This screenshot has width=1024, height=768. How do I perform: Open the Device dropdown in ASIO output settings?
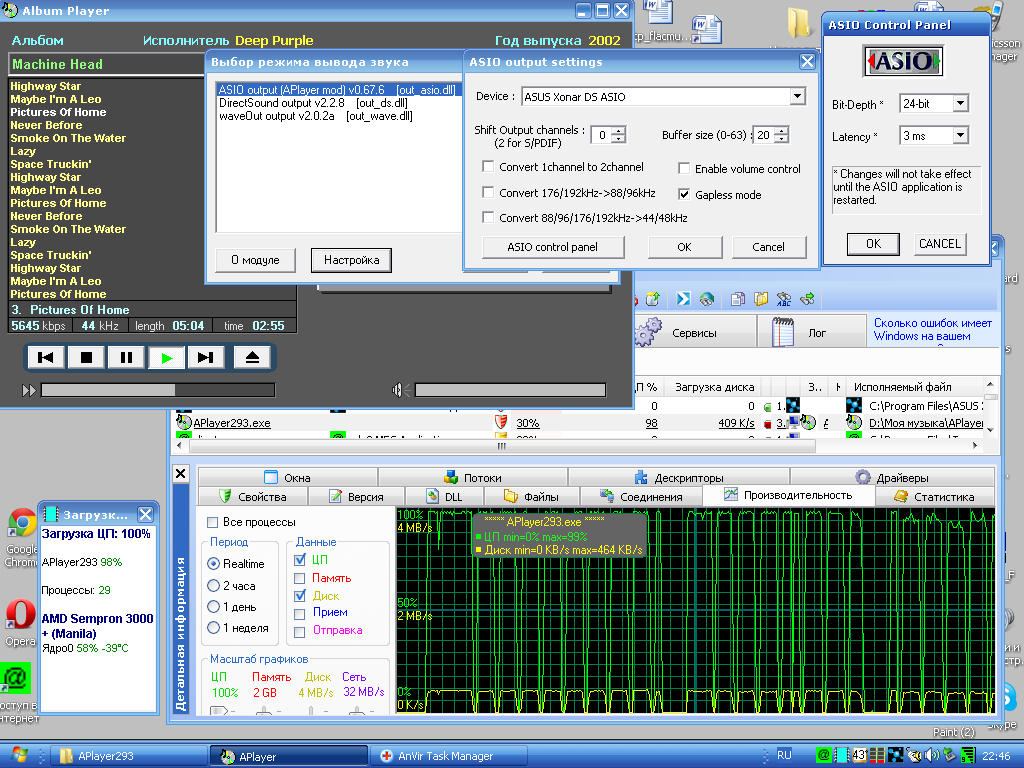797,97
